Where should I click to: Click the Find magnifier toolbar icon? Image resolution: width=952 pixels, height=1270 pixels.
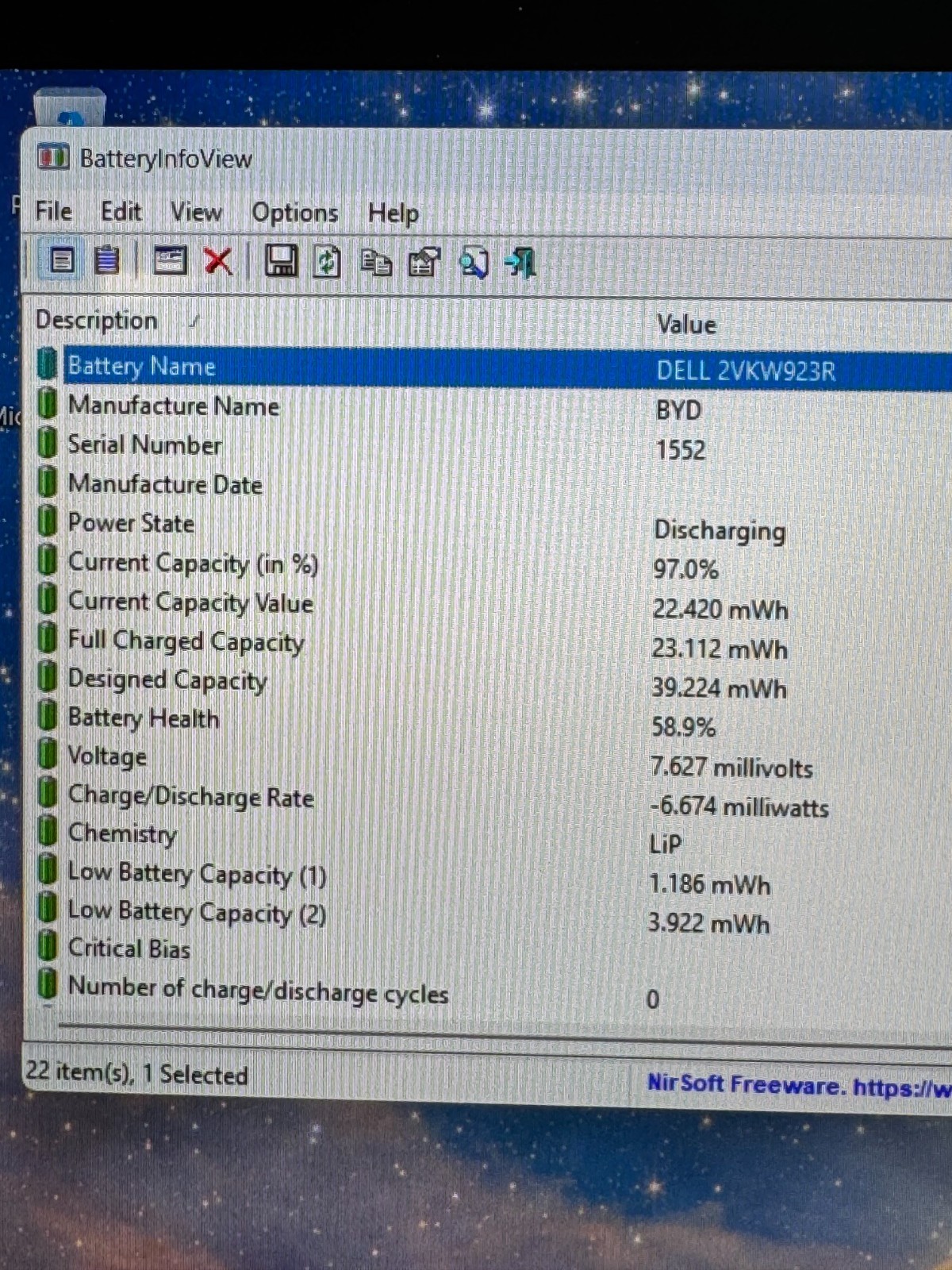pos(474,263)
